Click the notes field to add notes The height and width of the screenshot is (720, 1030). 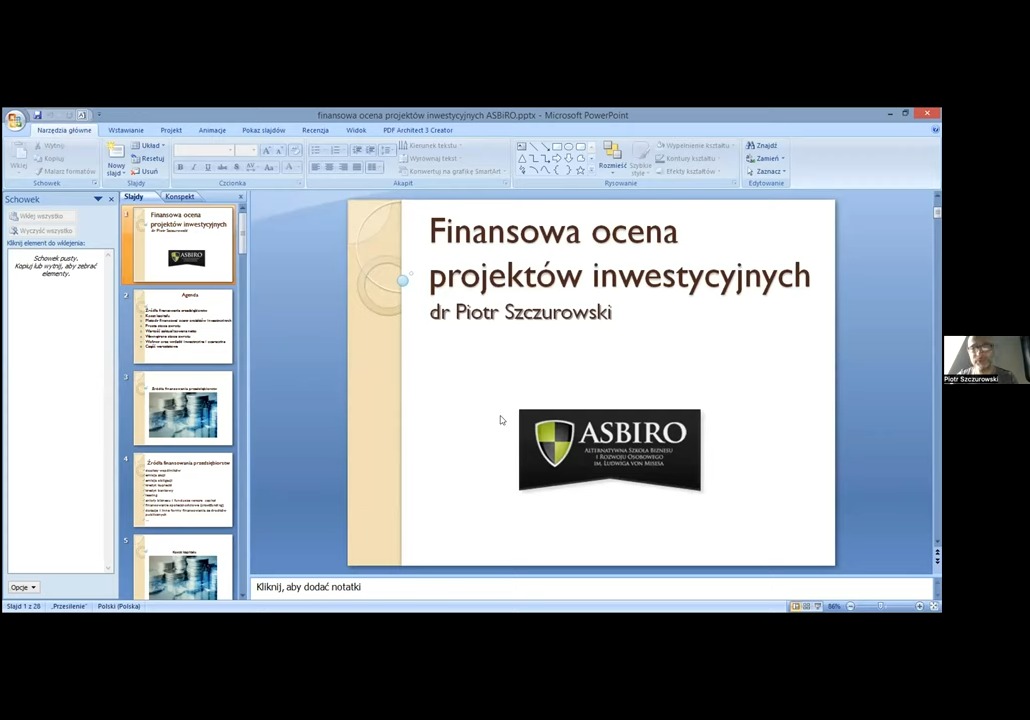point(591,587)
